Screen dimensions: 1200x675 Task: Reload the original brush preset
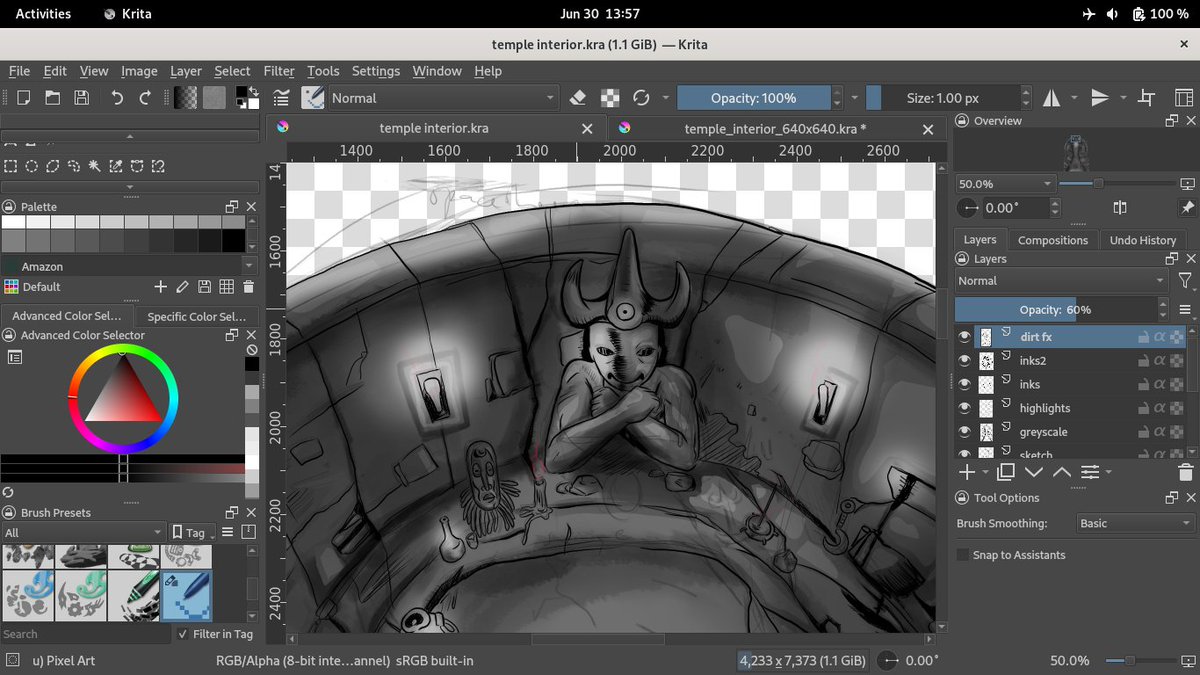click(x=641, y=98)
